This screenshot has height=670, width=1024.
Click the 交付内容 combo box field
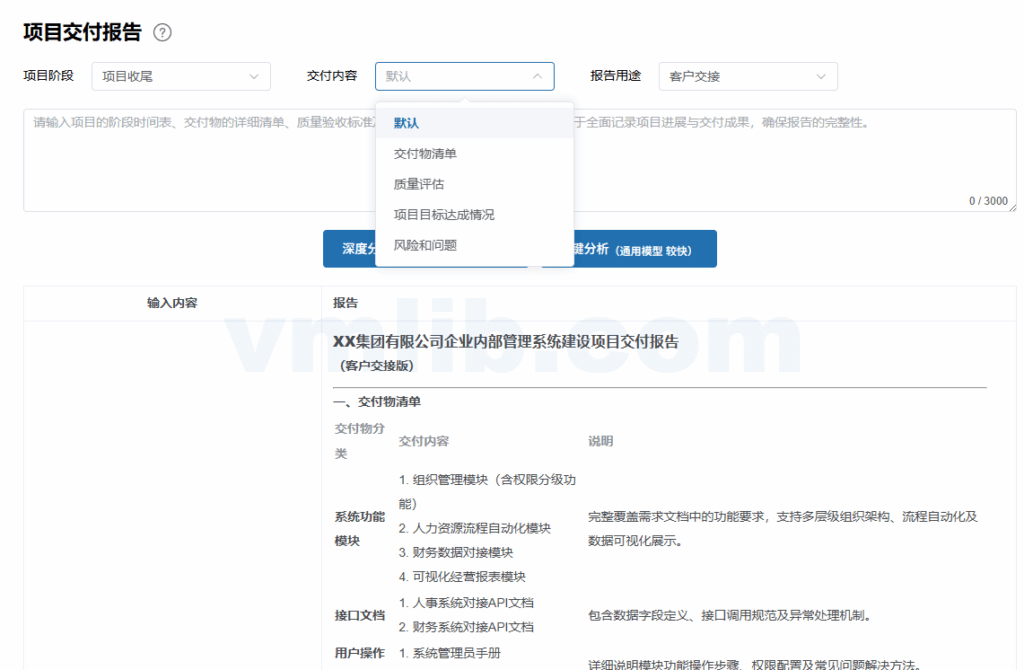[455, 76]
